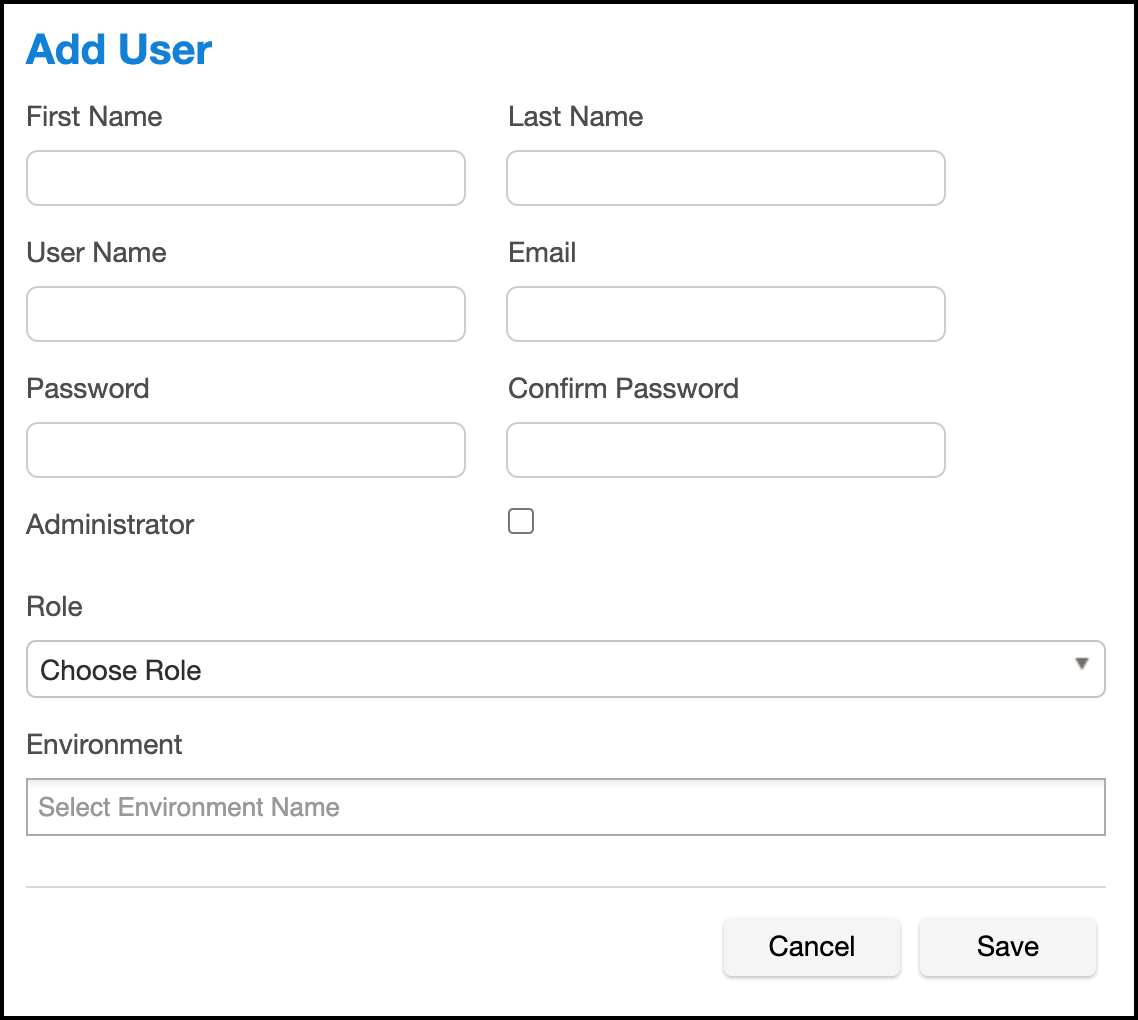This screenshot has height=1020, width=1138.
Task: Save the new user
Action: tap(1007, 947)
